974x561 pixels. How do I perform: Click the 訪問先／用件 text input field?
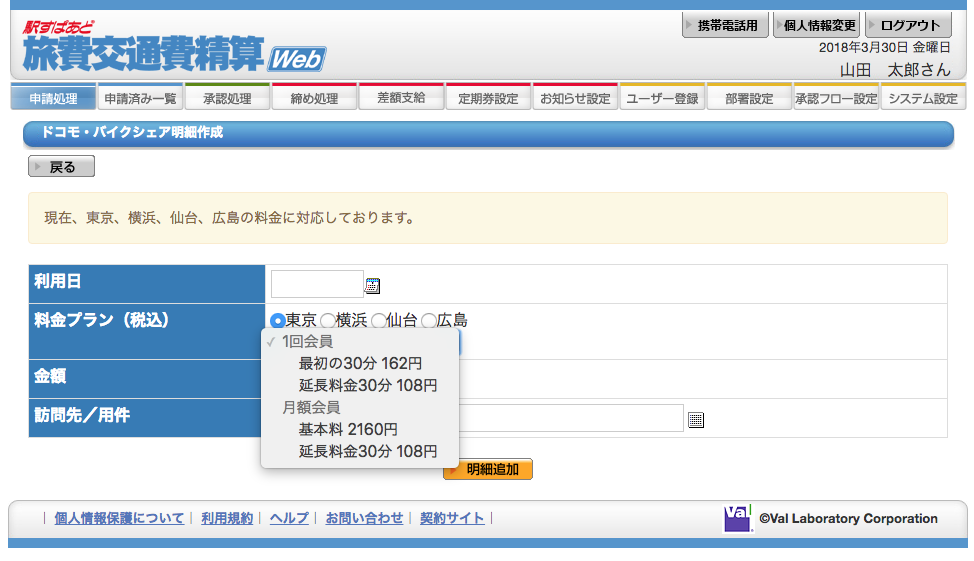[570, 418]
